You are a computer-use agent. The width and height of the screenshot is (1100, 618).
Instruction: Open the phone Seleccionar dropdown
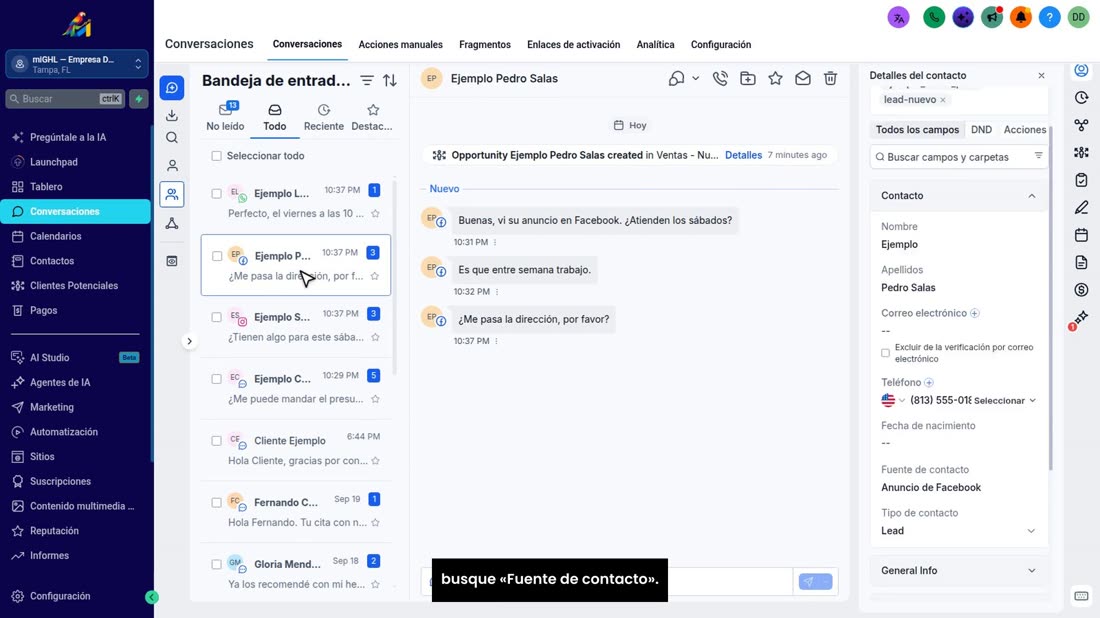tap(1005, 401)
